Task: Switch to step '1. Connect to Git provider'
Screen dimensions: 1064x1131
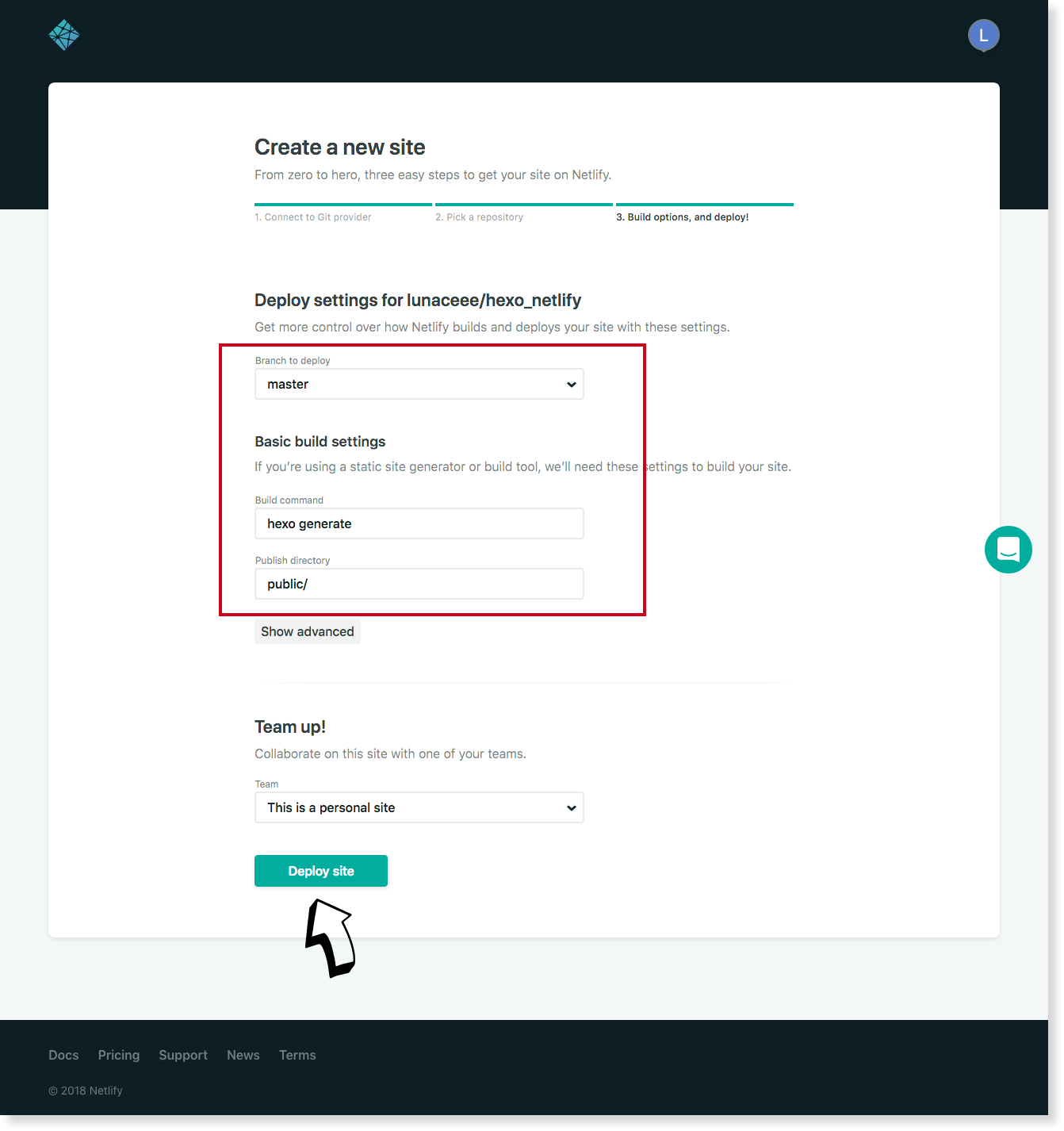Action: (312, 217)
